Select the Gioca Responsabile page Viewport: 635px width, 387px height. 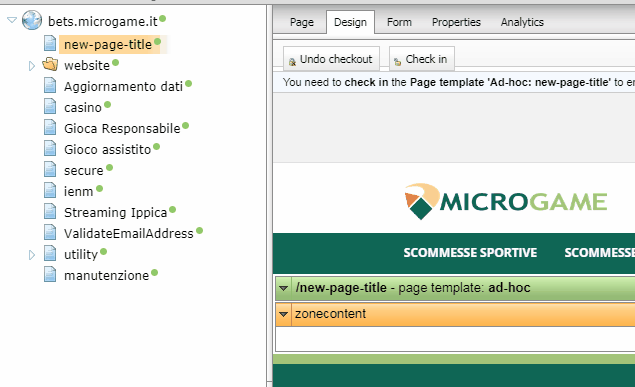(x=122, y=129)
